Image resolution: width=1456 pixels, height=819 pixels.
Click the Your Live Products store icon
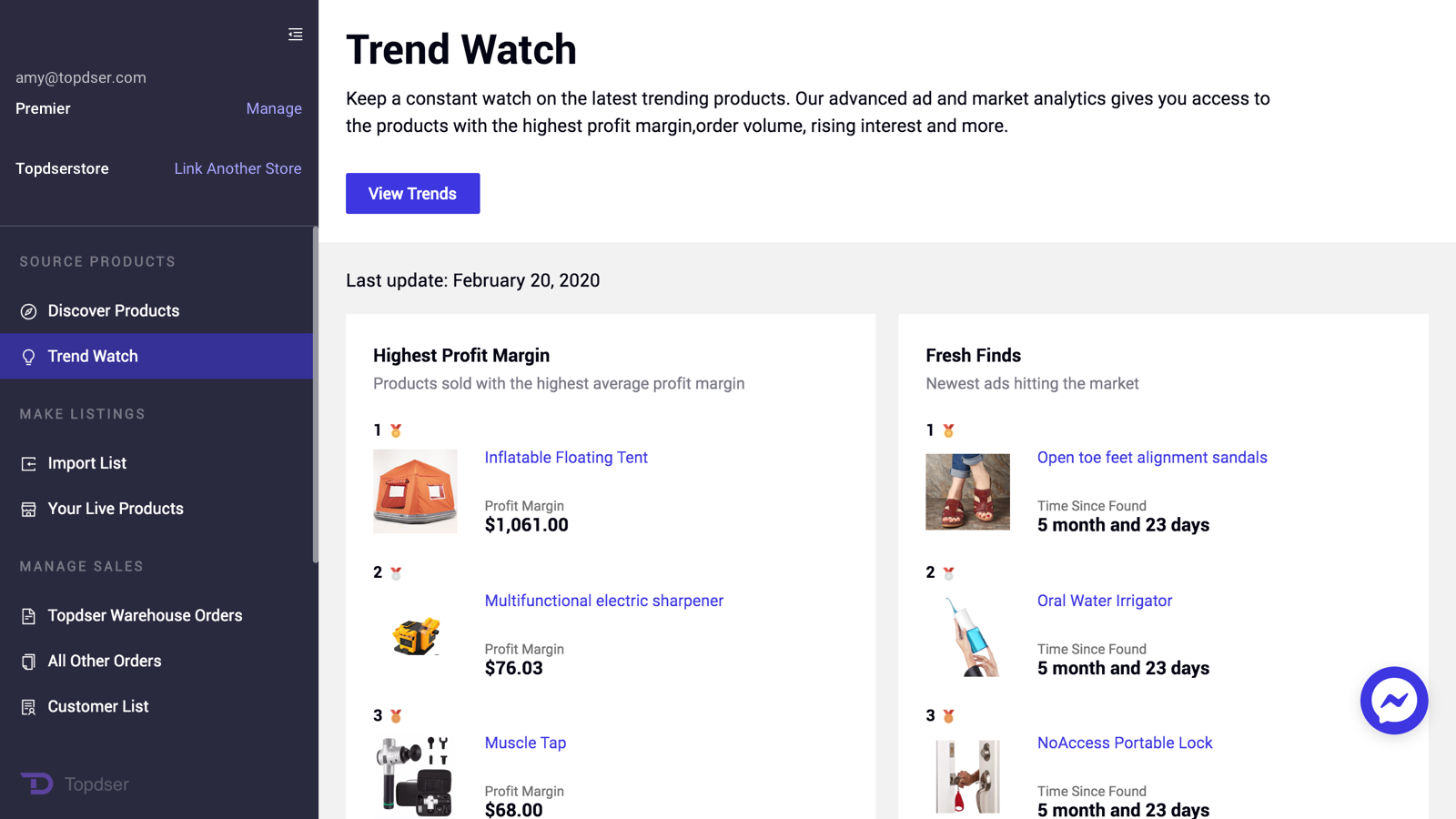pos(29,510)
